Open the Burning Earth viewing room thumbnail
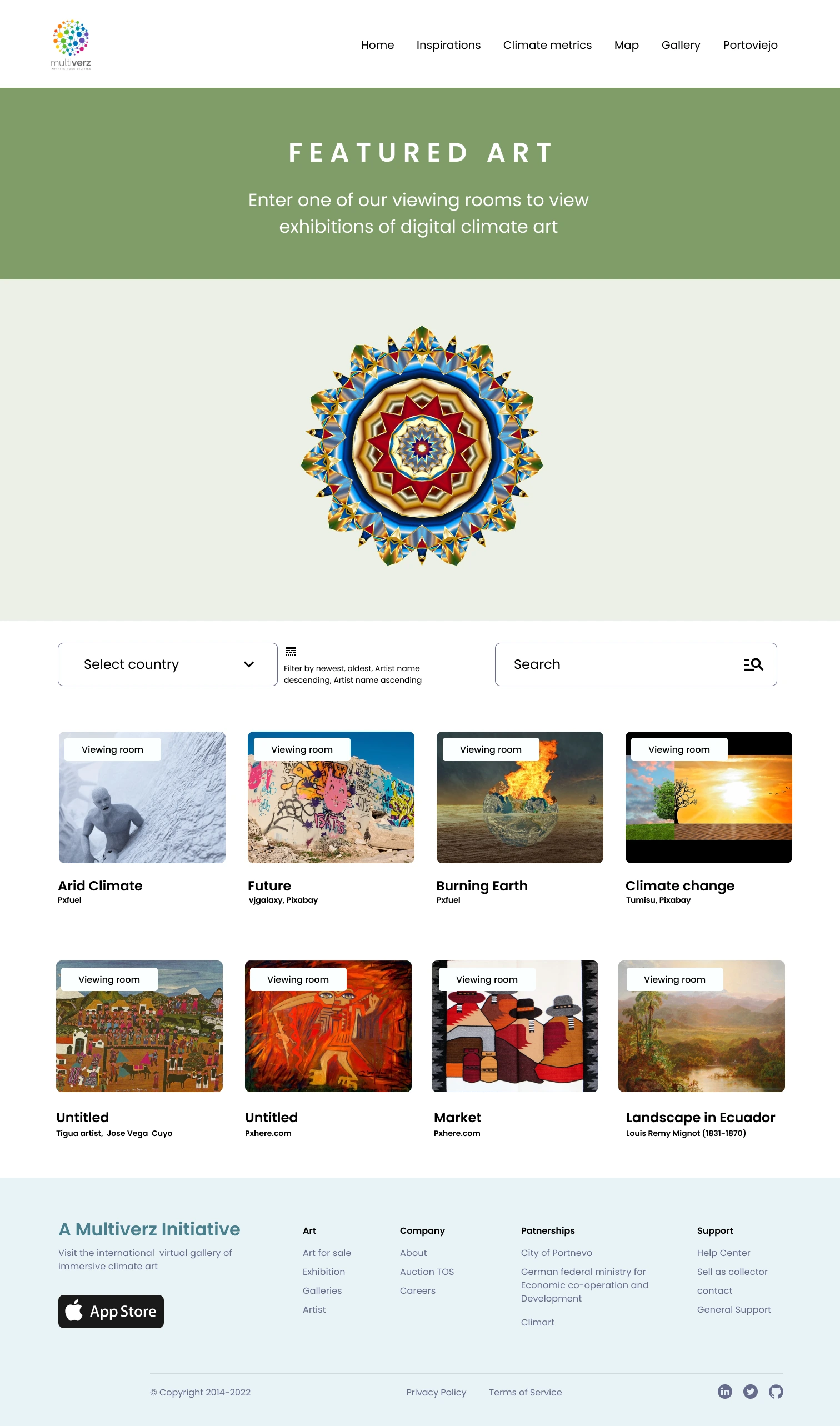840x1426 pixels. click(519, 797)
